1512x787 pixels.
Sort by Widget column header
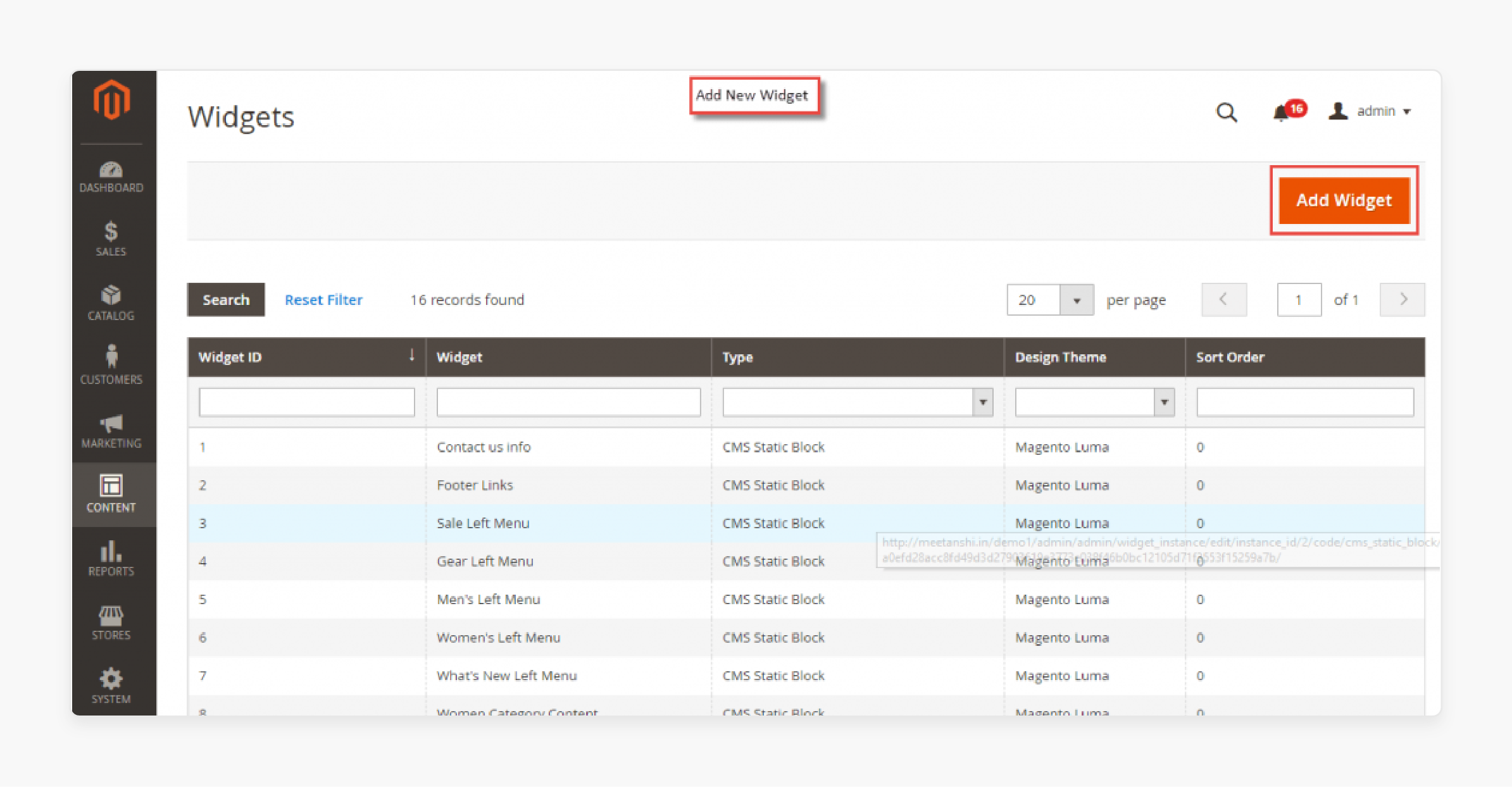(x=568, y=357)
